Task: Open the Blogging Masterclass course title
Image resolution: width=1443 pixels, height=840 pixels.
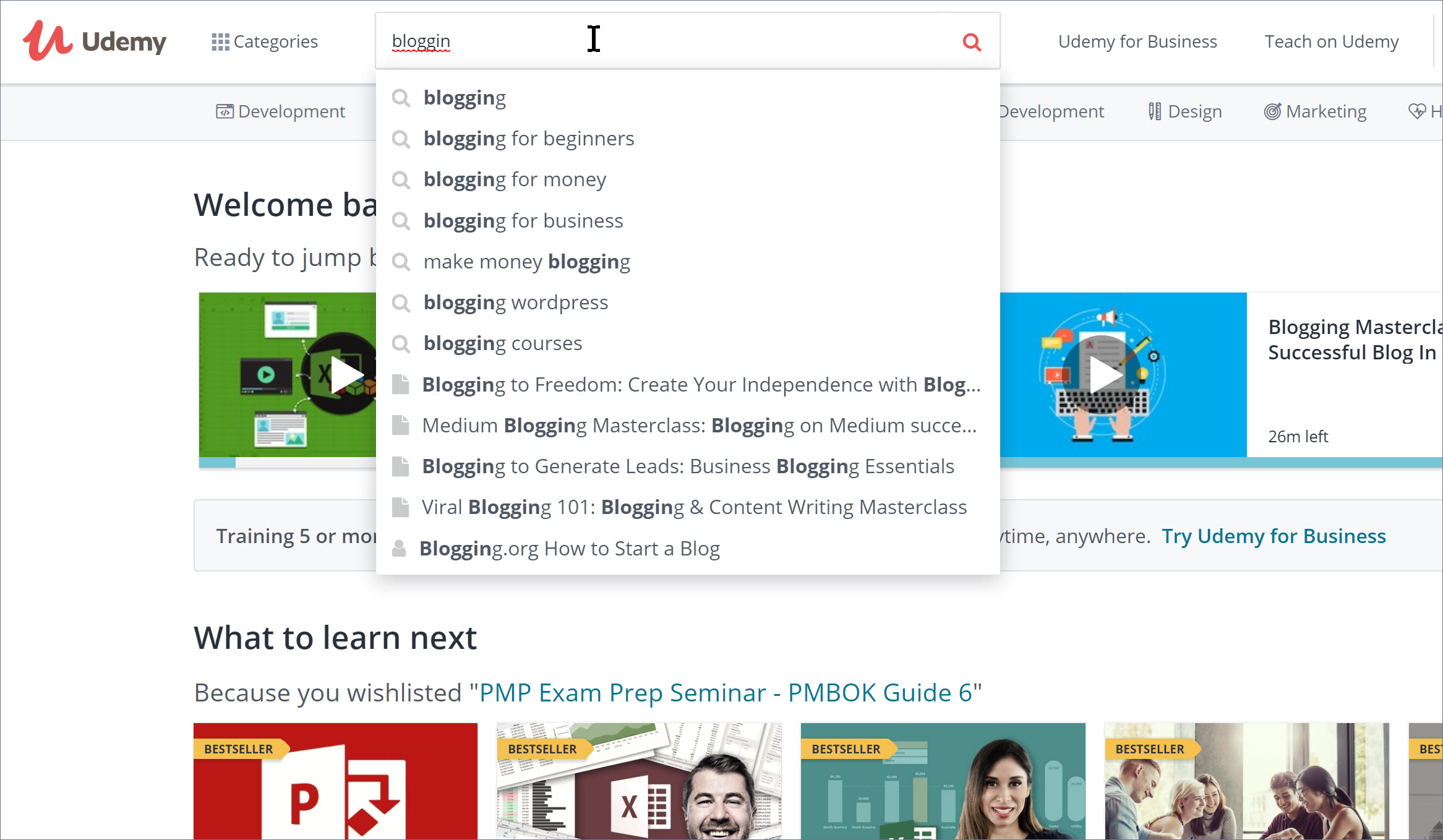Action: (1355, 340)
